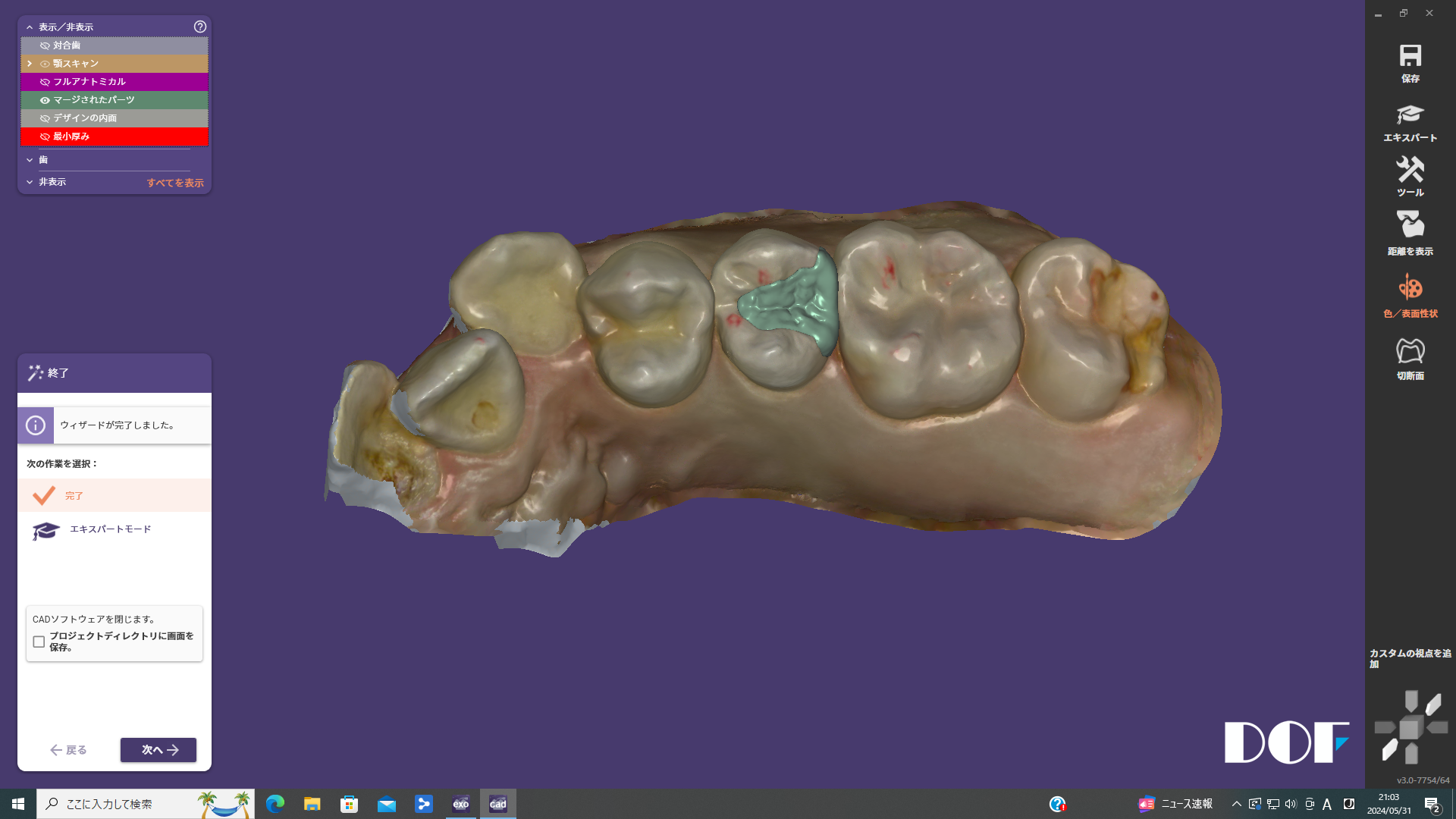Click the view cube orientation widget
The width and height of the screenshot is (1456, 819).
pyautogui.click(x=1410, y=728)
